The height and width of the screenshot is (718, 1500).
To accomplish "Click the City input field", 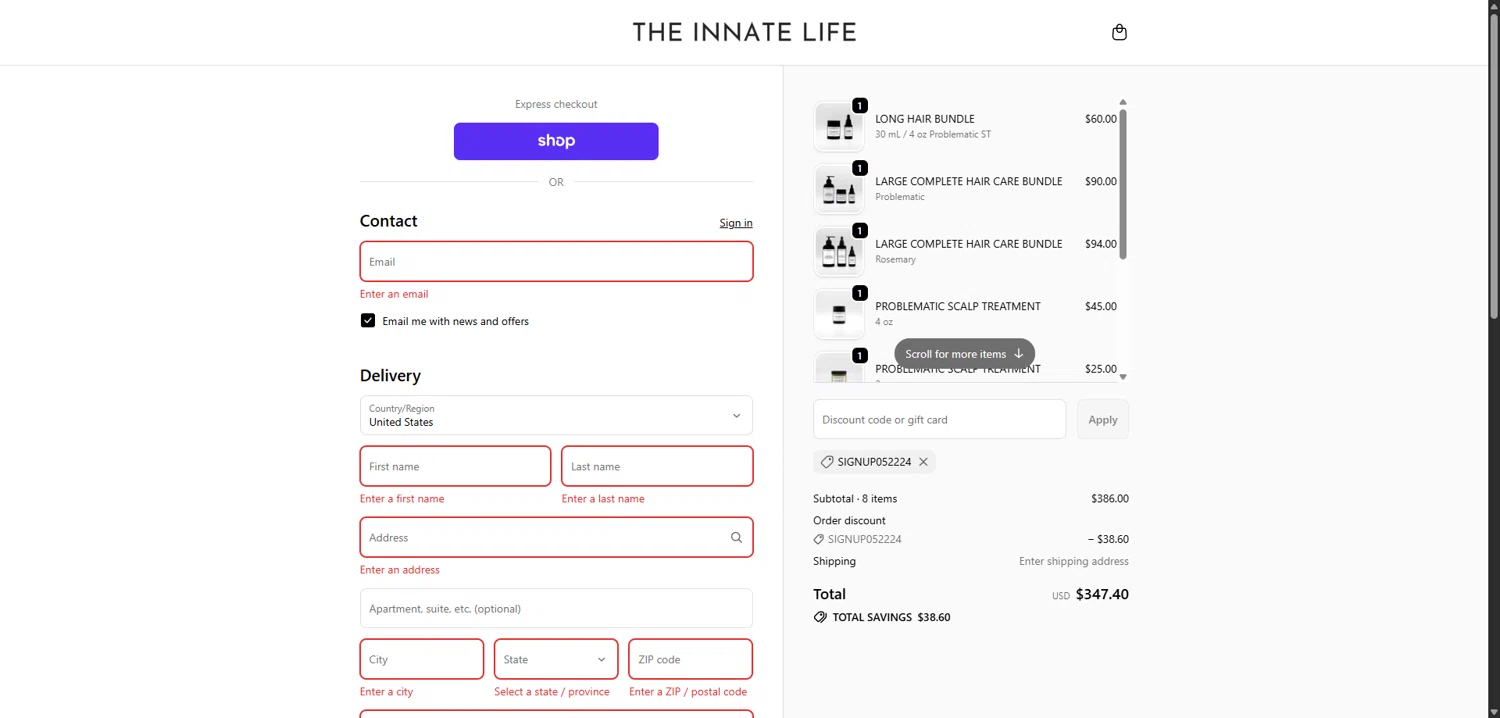I will tap(422, 659).
